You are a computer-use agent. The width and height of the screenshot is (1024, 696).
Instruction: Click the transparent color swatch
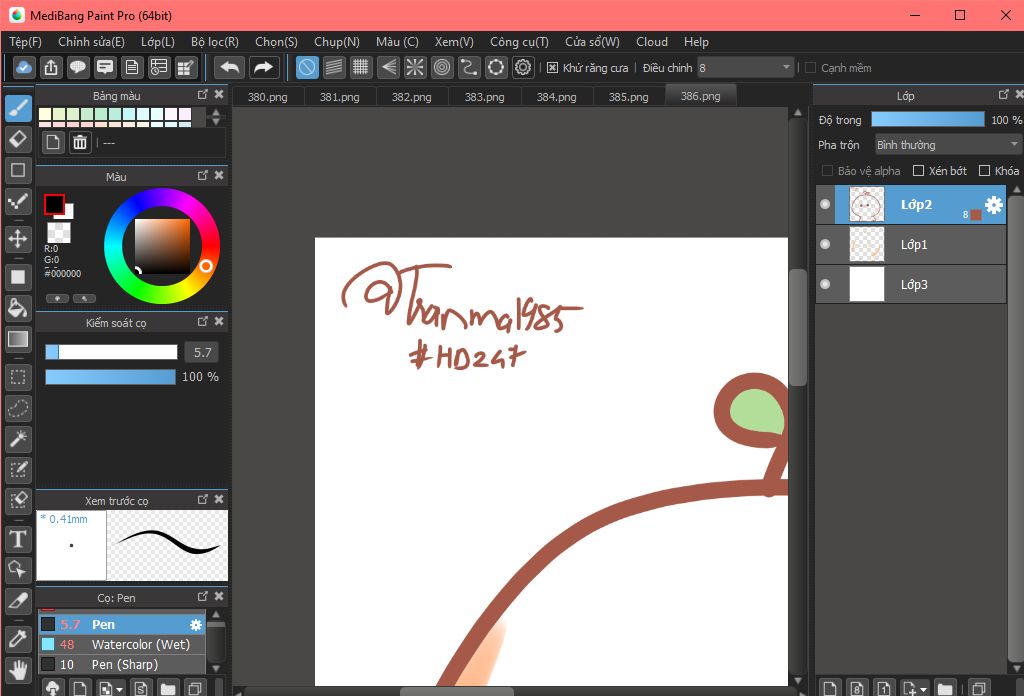[59, 232]
